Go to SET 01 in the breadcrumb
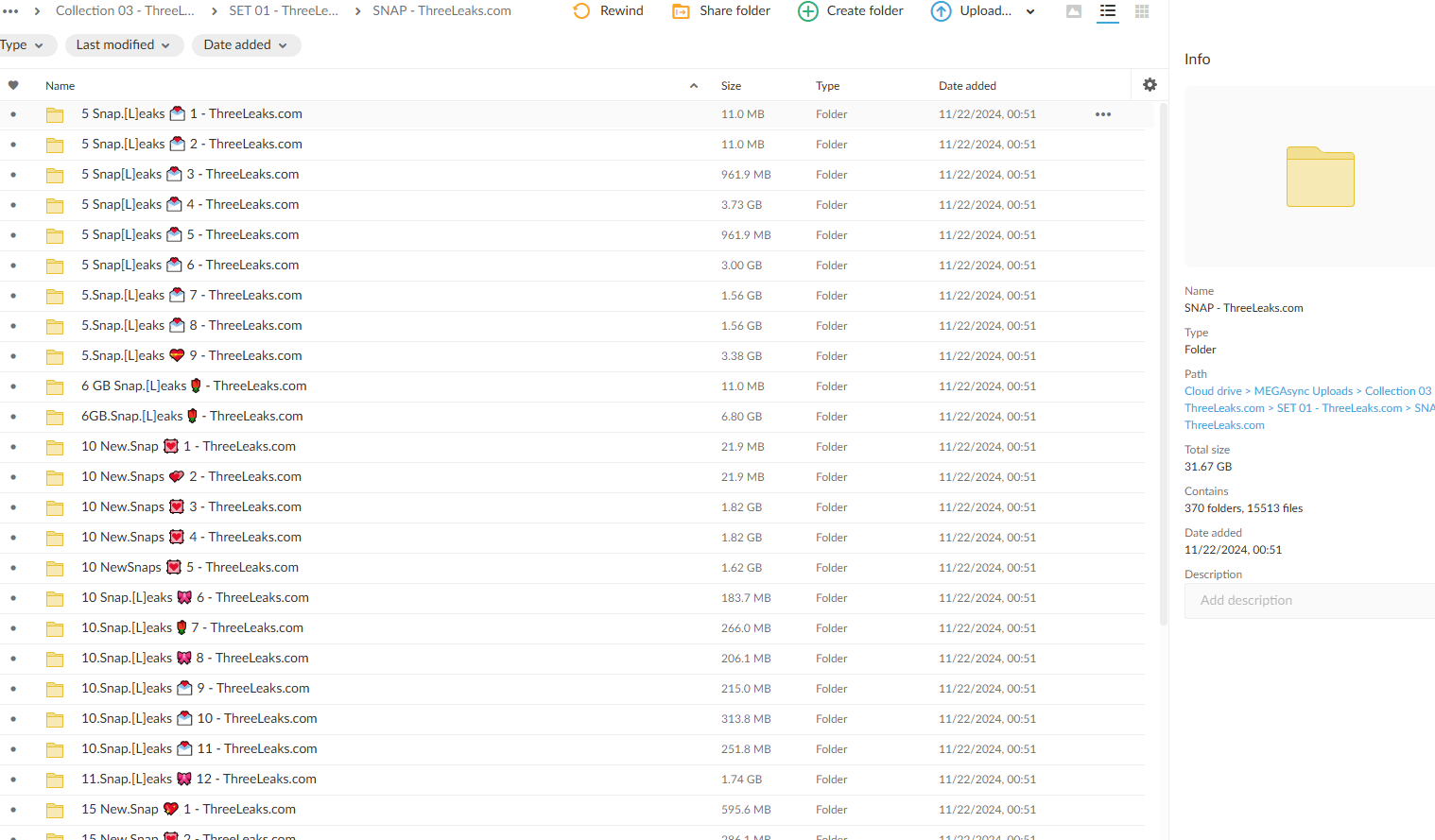 click(x=284, y=11)
